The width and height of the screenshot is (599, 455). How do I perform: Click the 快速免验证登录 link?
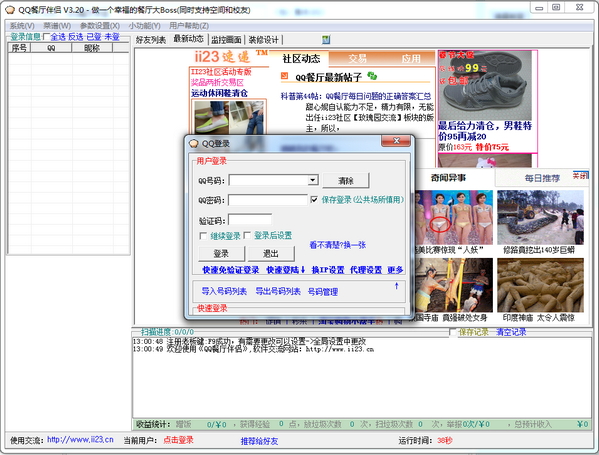[x=231, y=270]
